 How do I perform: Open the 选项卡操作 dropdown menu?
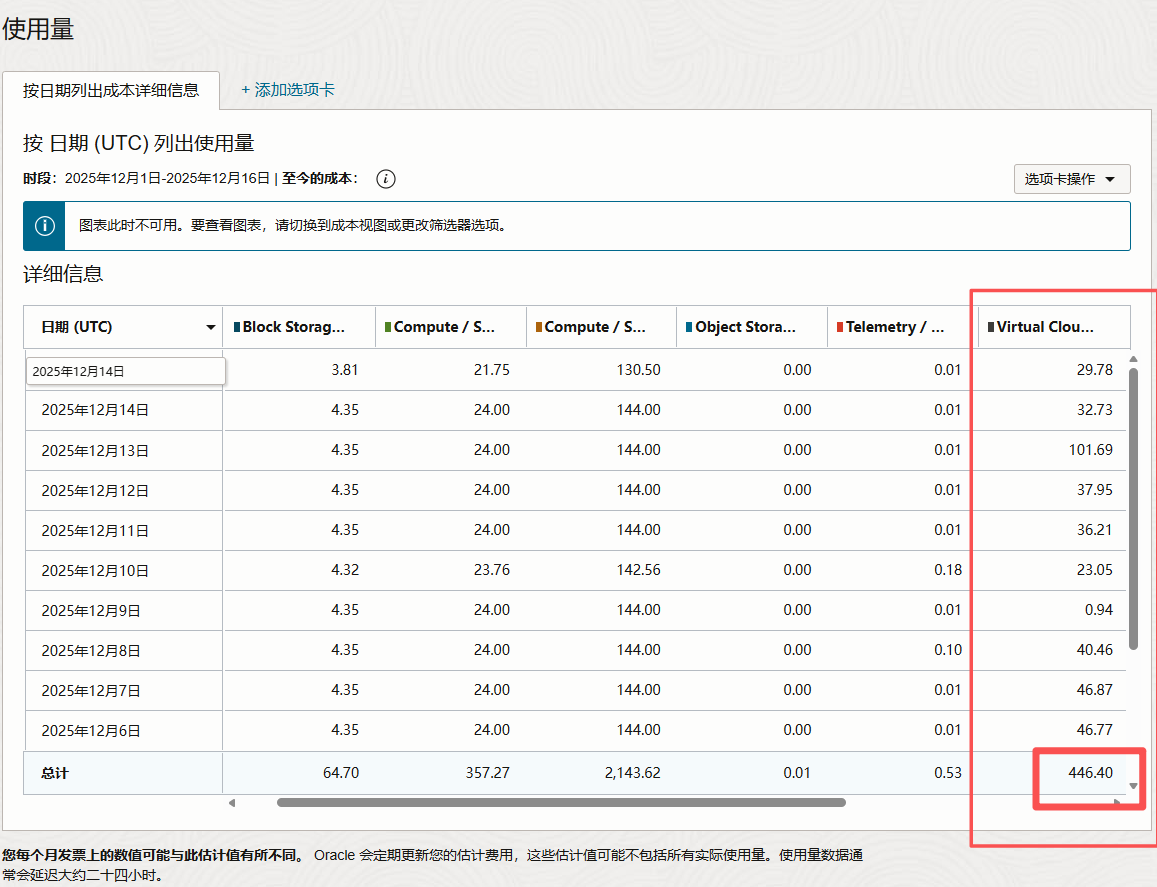[1071, 180]
